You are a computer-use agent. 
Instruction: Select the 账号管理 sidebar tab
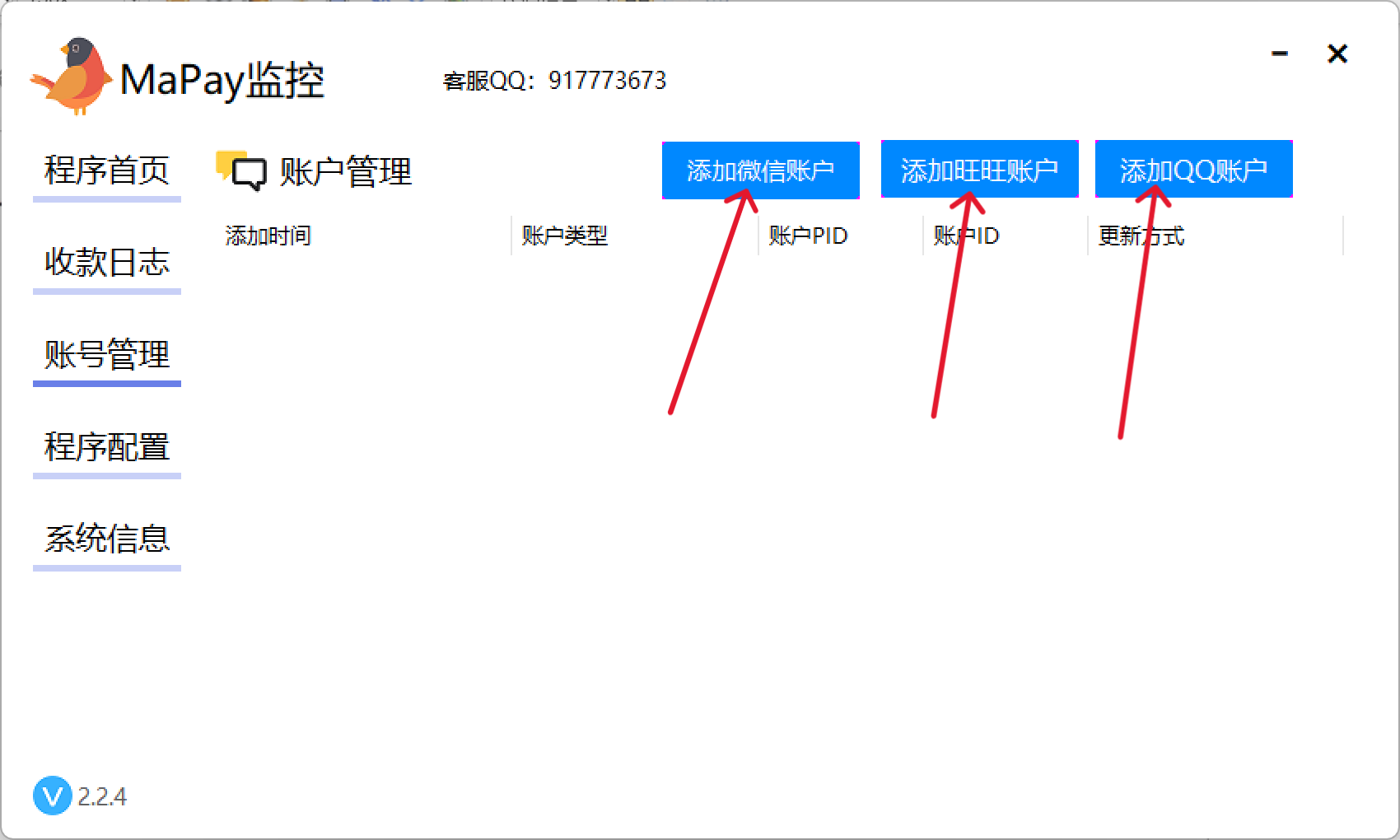107,356
